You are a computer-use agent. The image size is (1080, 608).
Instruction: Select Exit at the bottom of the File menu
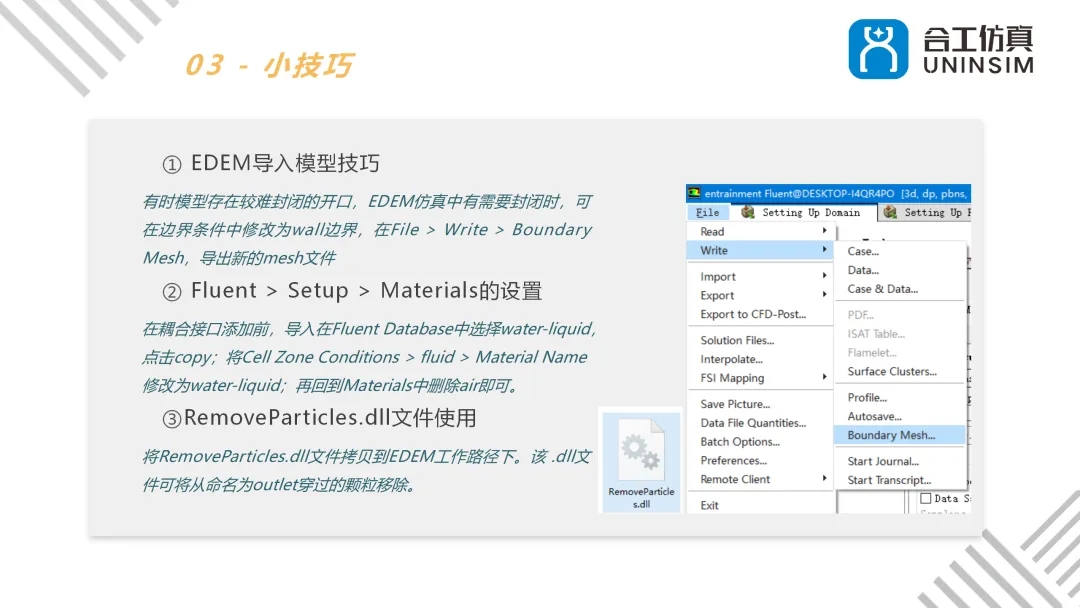click(x=711, y=504)
